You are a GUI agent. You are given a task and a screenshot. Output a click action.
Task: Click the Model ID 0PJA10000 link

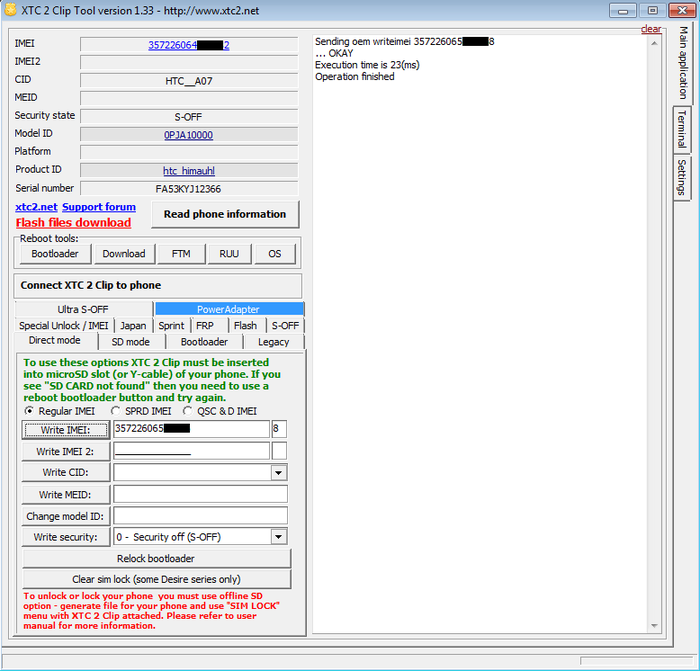pyautogui.click(x=188, y=135)
